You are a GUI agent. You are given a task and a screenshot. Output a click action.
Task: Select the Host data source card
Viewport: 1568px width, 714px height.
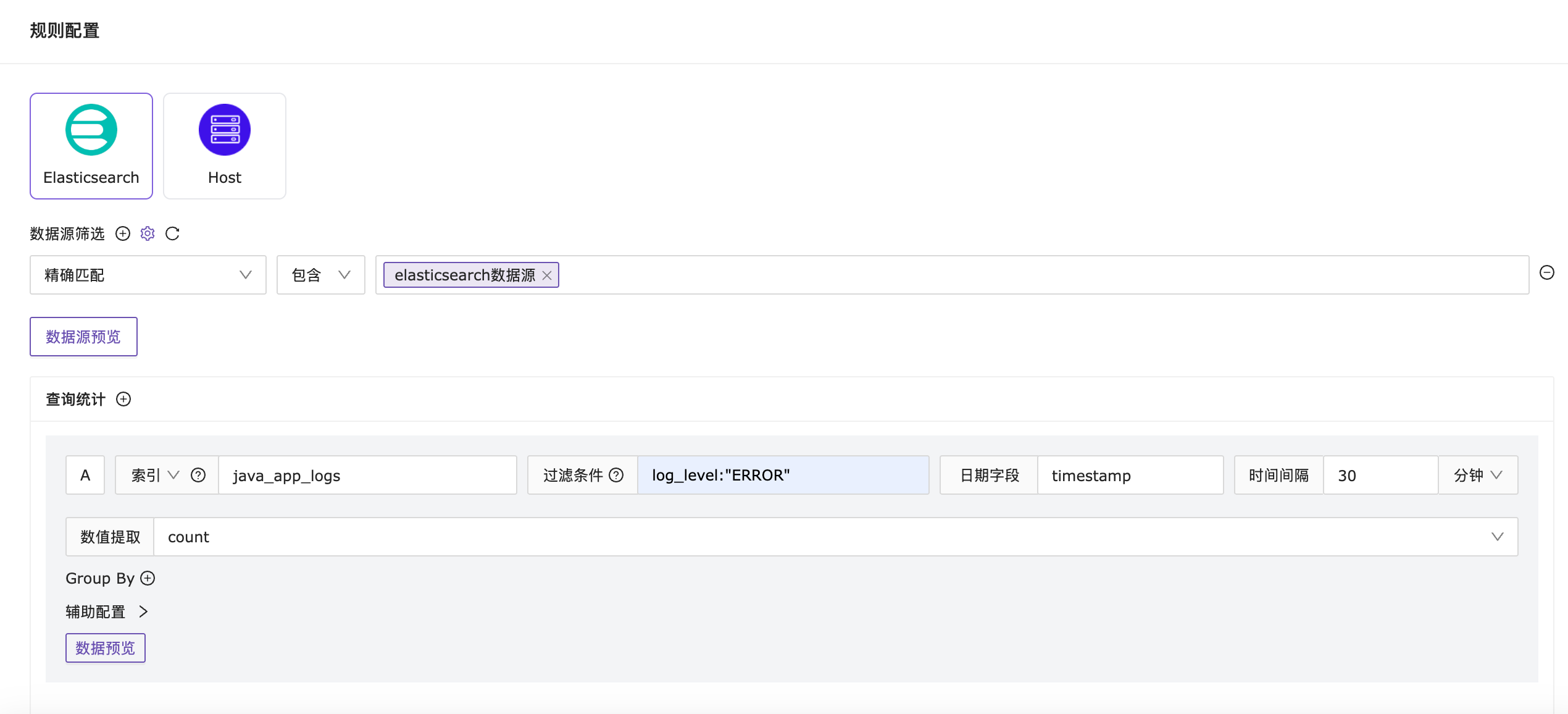224,146
